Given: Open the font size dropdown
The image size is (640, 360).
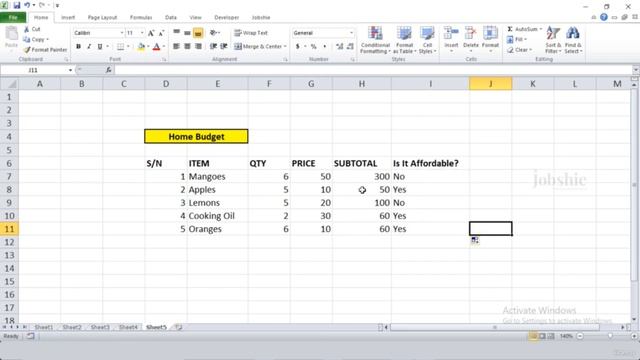Looking at the screenshot, I should (x=142, y=33).
